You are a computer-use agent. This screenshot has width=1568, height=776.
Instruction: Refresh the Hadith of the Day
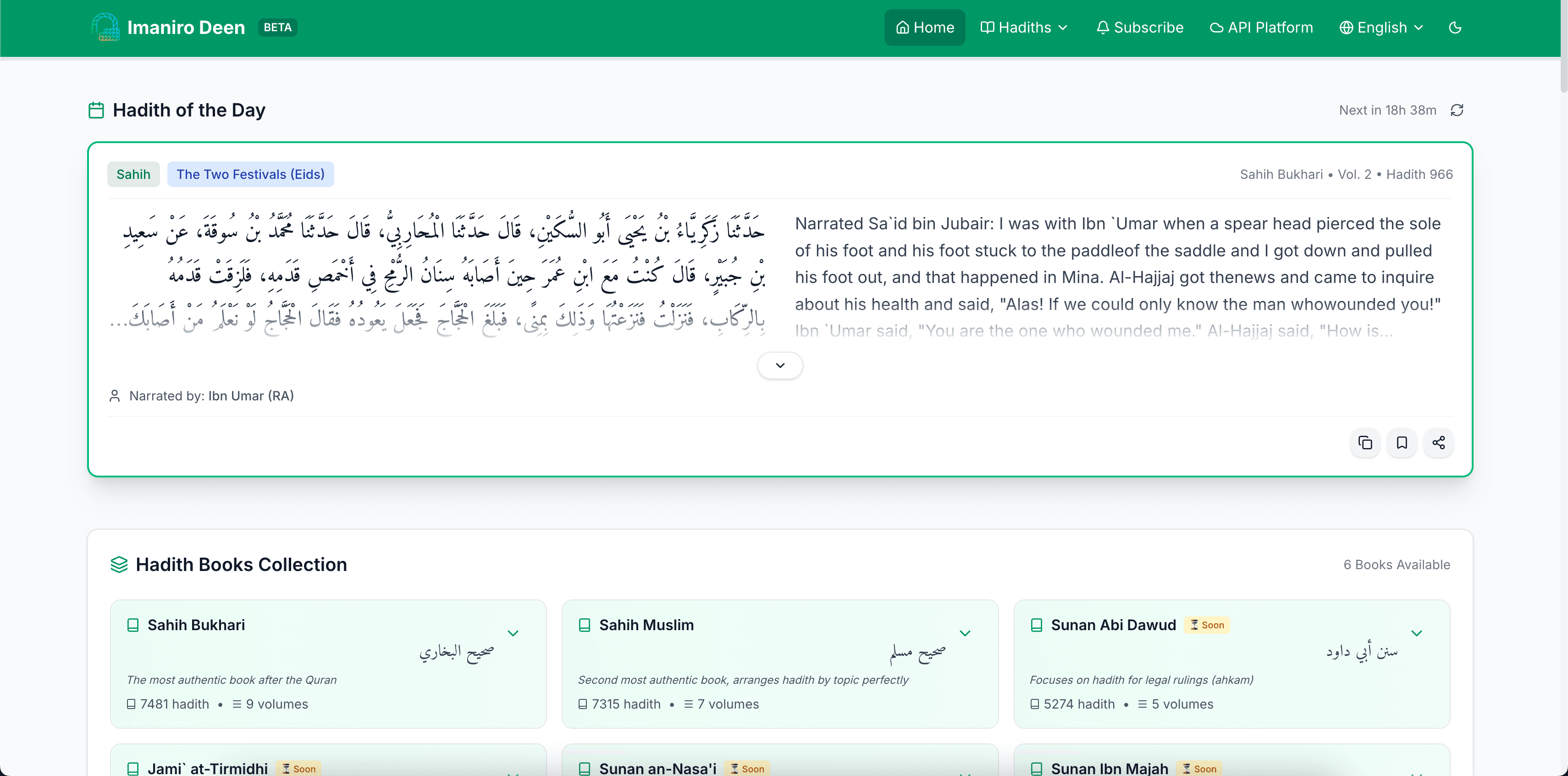pos(1457,110)
